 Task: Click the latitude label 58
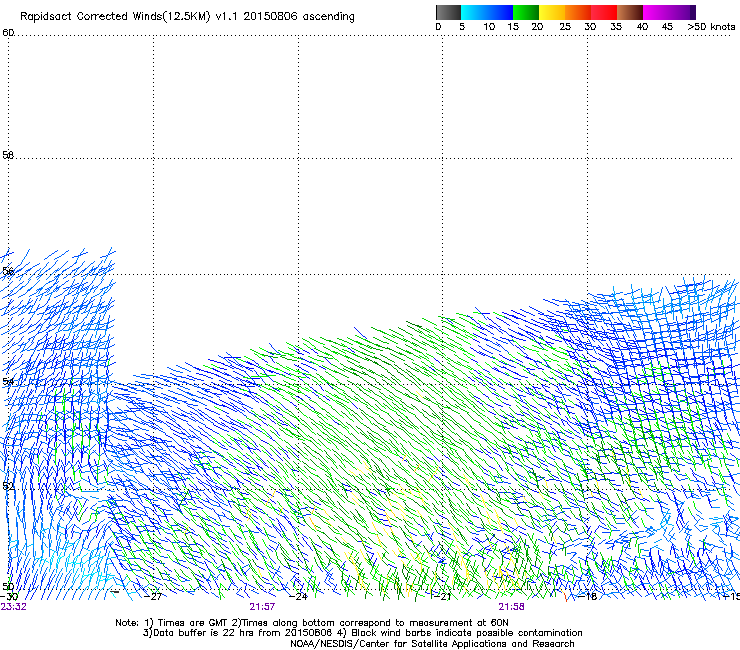click(x=8, y=155)
